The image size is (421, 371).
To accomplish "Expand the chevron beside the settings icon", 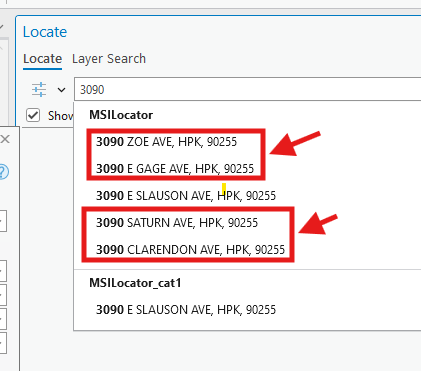I will [x=61, y=90].
